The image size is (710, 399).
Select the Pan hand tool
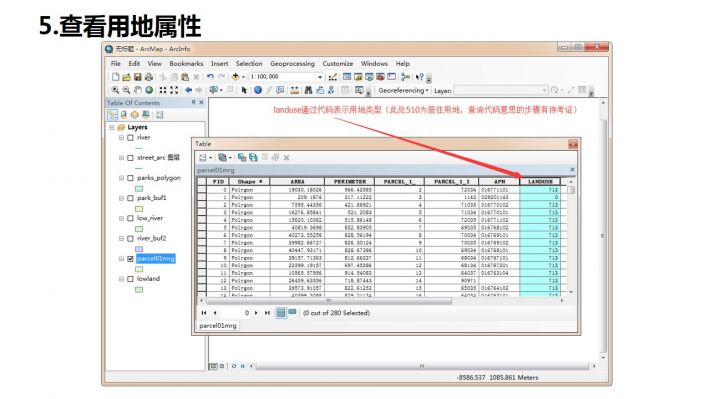(138, 90)
